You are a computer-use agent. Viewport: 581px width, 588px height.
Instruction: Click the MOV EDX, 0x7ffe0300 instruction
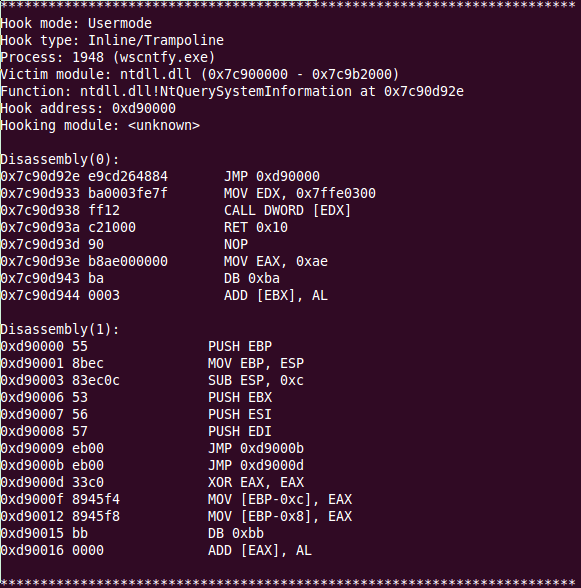tap(300, 193)
